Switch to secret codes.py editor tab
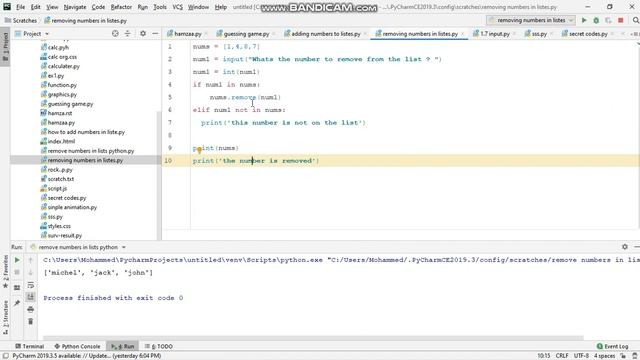This screenshot has width=640, height=360. pos(588,33)
